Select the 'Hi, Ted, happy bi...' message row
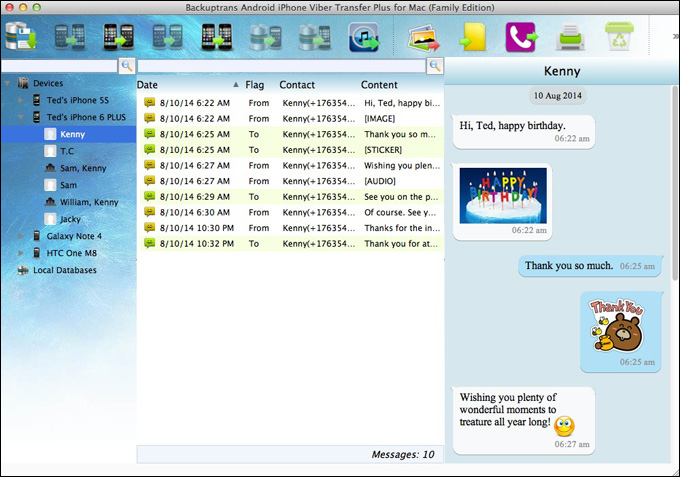This screenshot has height=477, width=680. [x=291, y=103]
